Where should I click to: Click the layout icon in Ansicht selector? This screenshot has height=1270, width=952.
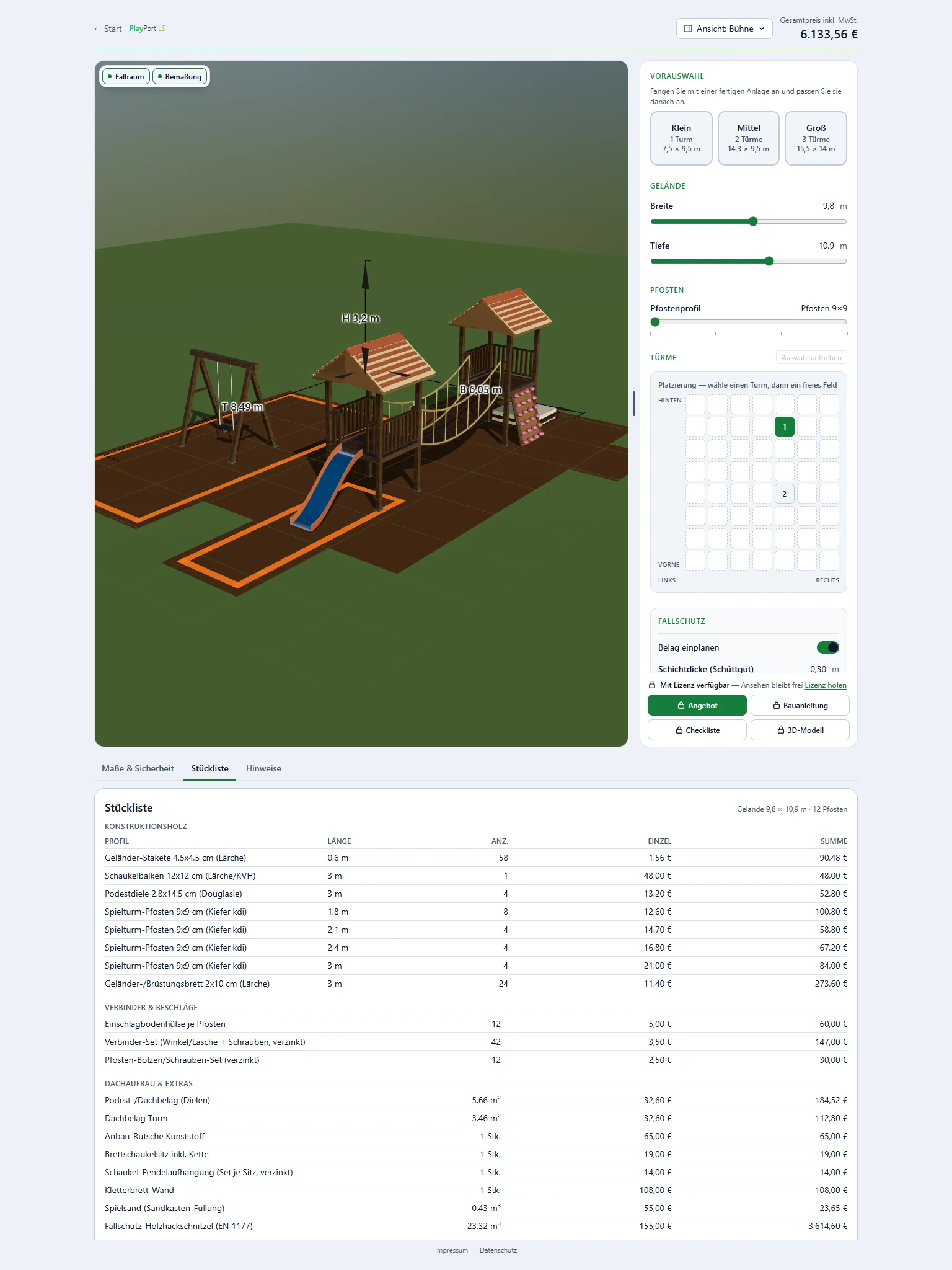pos(688,29)
